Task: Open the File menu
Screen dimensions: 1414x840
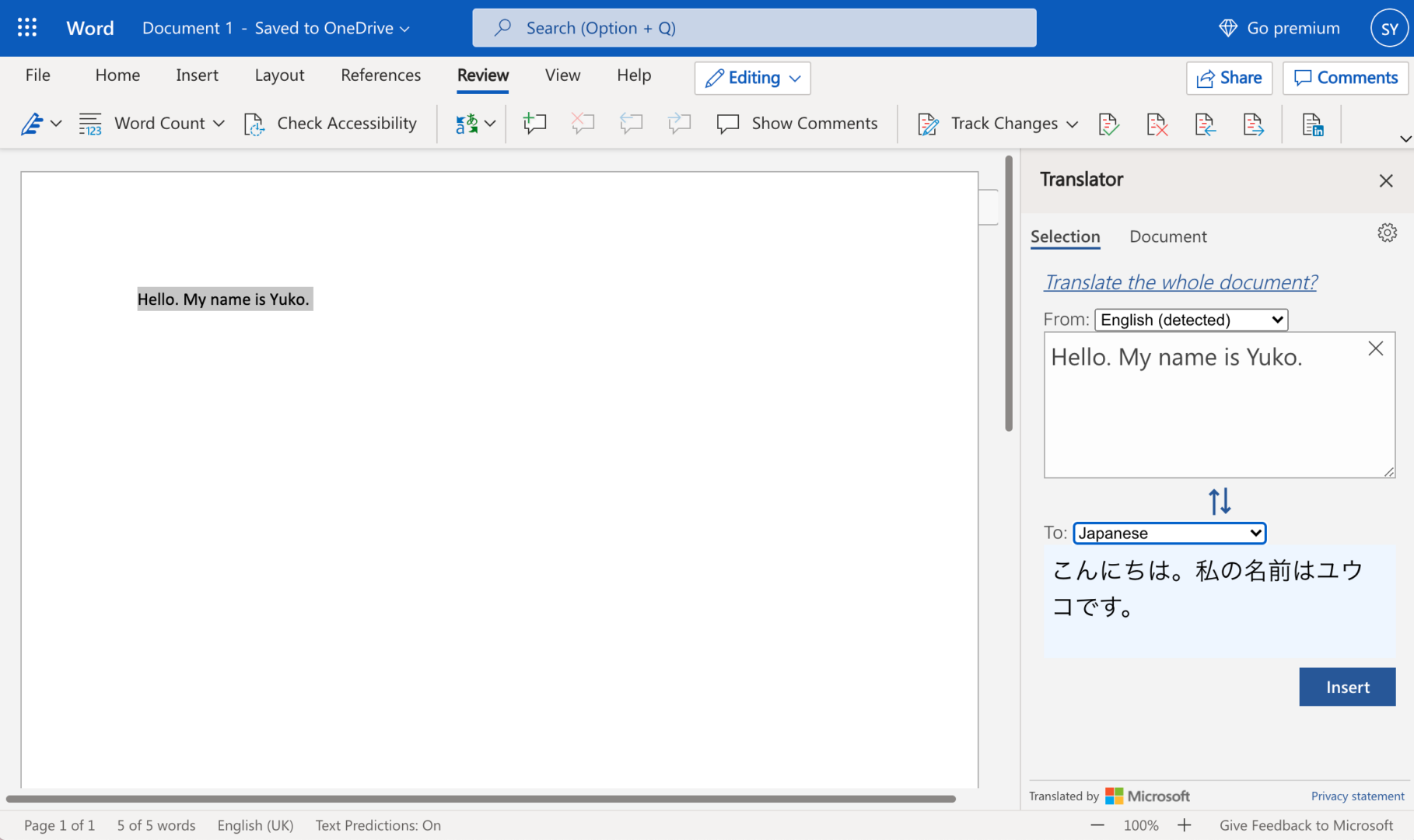Action: pyautogui.click(x=37, y=75)
